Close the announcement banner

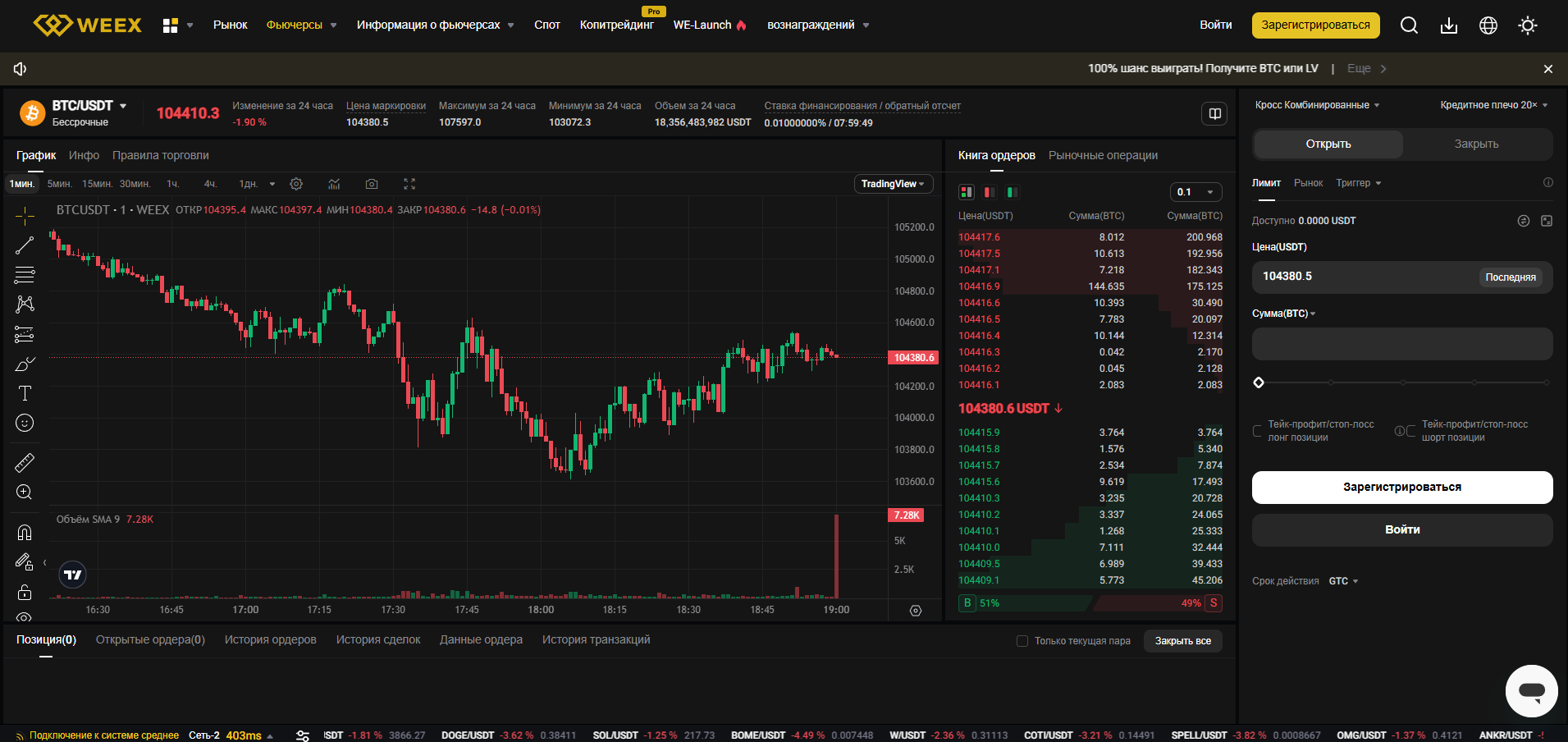pos(1548,69)
